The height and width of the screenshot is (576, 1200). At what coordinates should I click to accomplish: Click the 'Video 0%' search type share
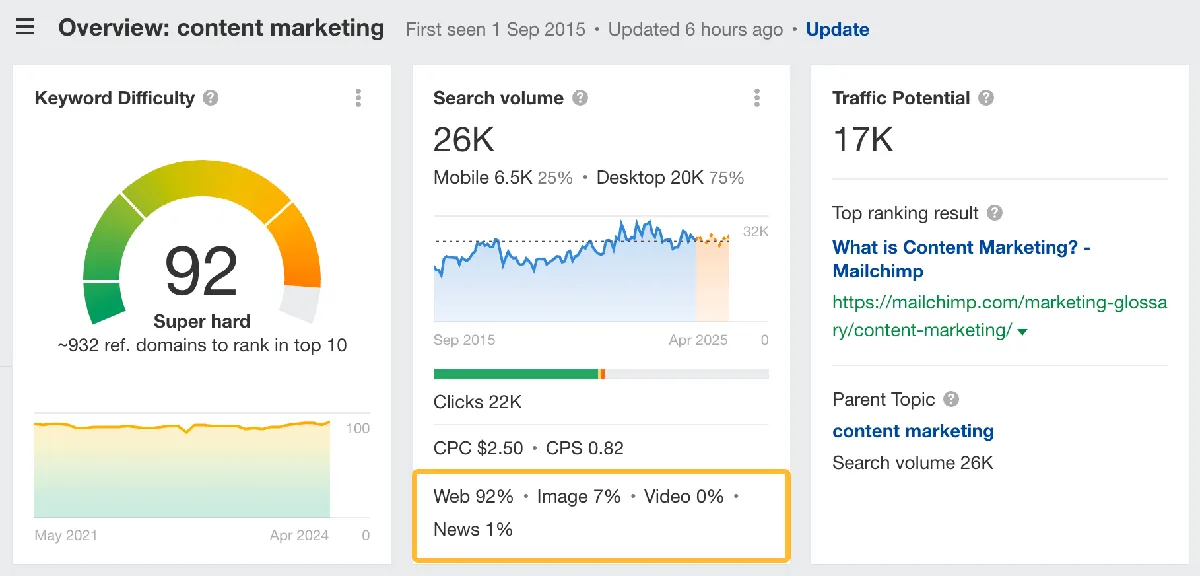(684, 496)
